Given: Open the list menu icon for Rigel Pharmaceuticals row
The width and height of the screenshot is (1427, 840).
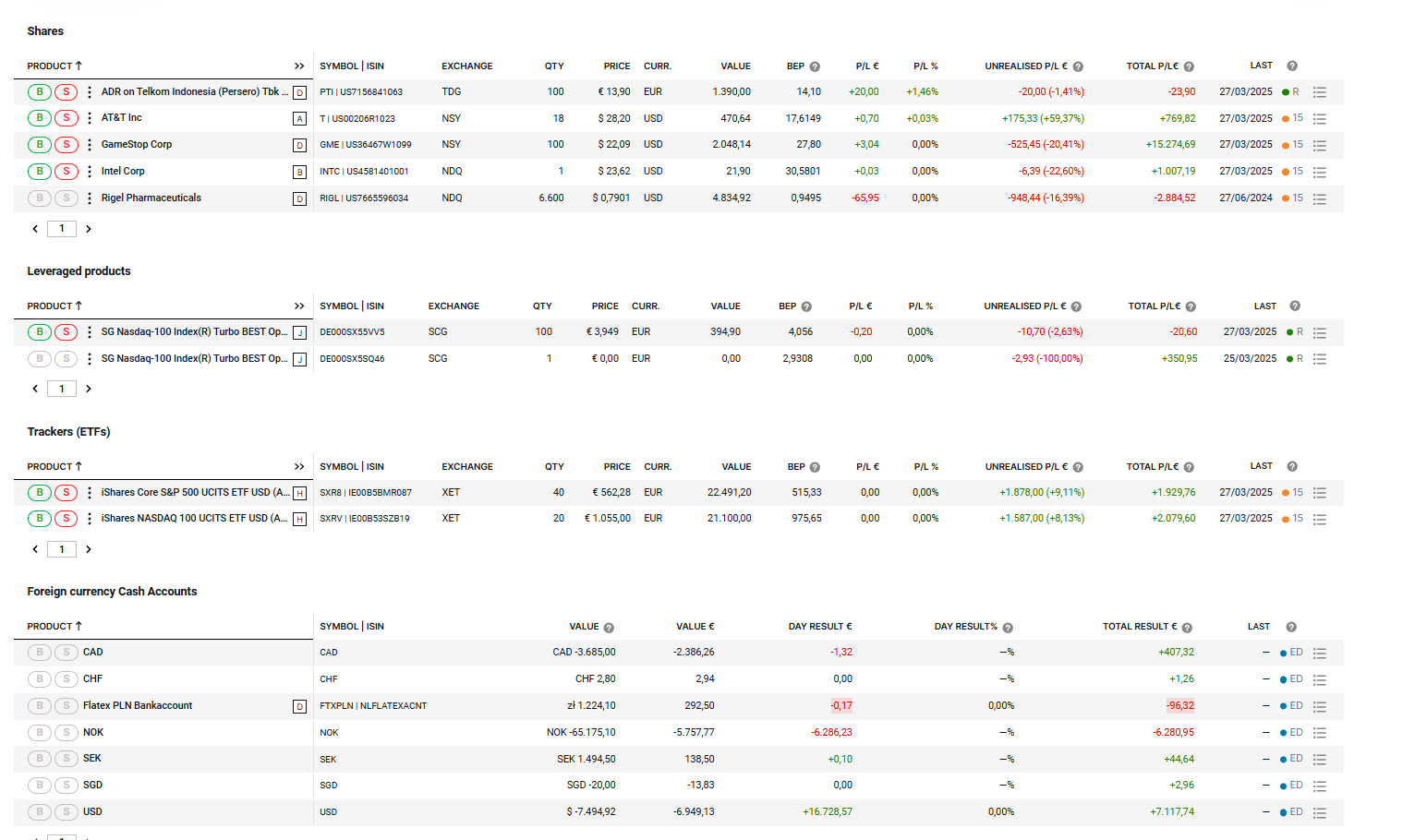Looking at the screenshot, I should (1319, 199).
